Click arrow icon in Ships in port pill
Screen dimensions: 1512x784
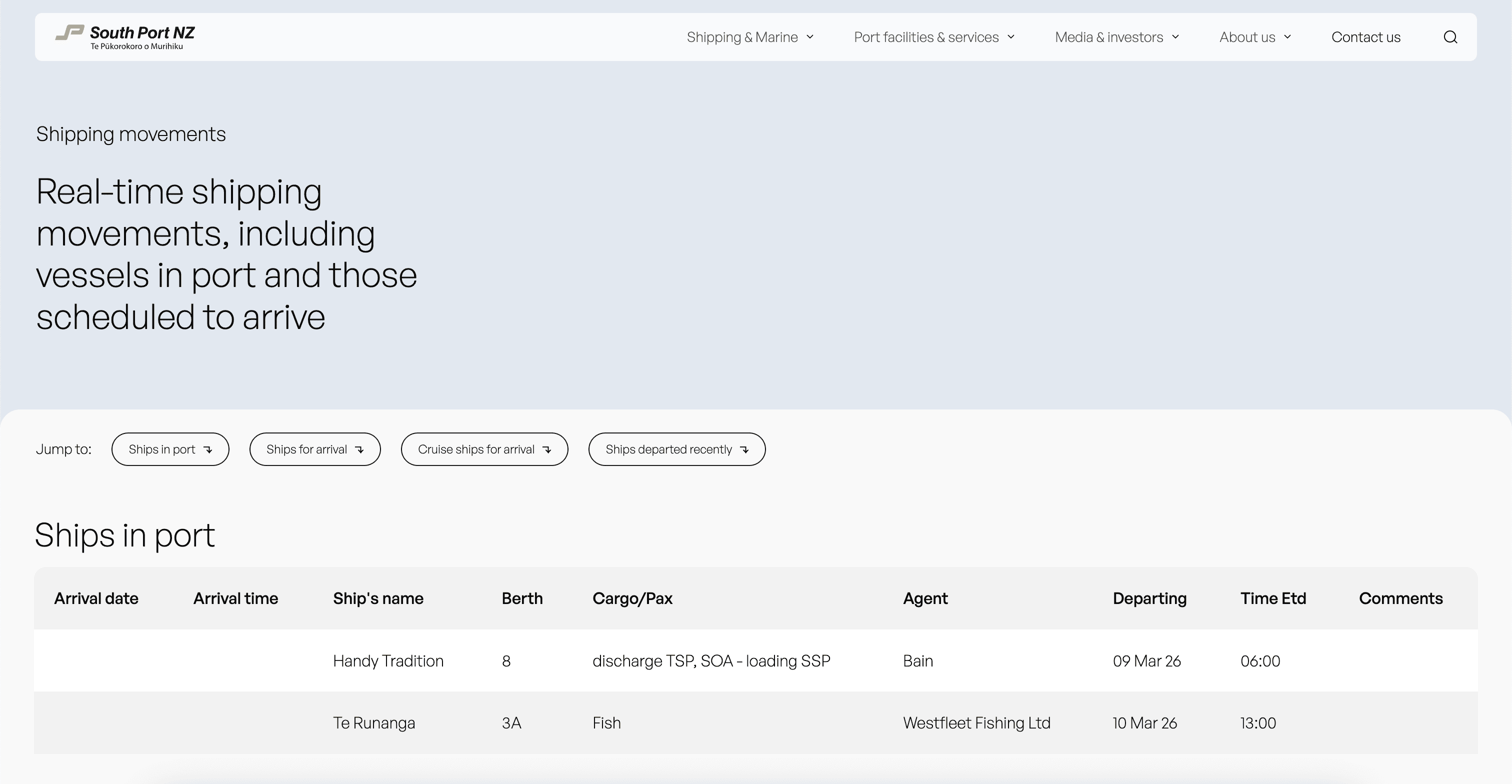(x=208, y=449)
